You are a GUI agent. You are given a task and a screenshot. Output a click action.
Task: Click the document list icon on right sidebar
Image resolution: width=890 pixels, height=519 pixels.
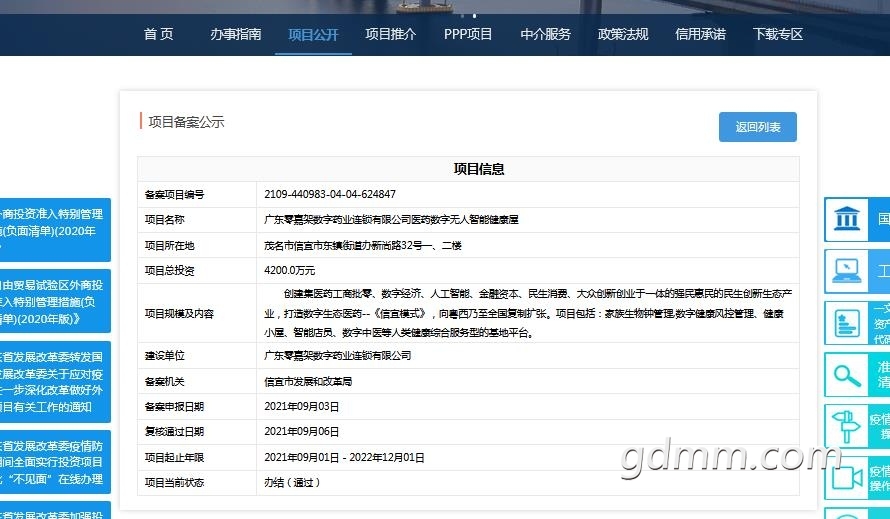coord(846,323)
